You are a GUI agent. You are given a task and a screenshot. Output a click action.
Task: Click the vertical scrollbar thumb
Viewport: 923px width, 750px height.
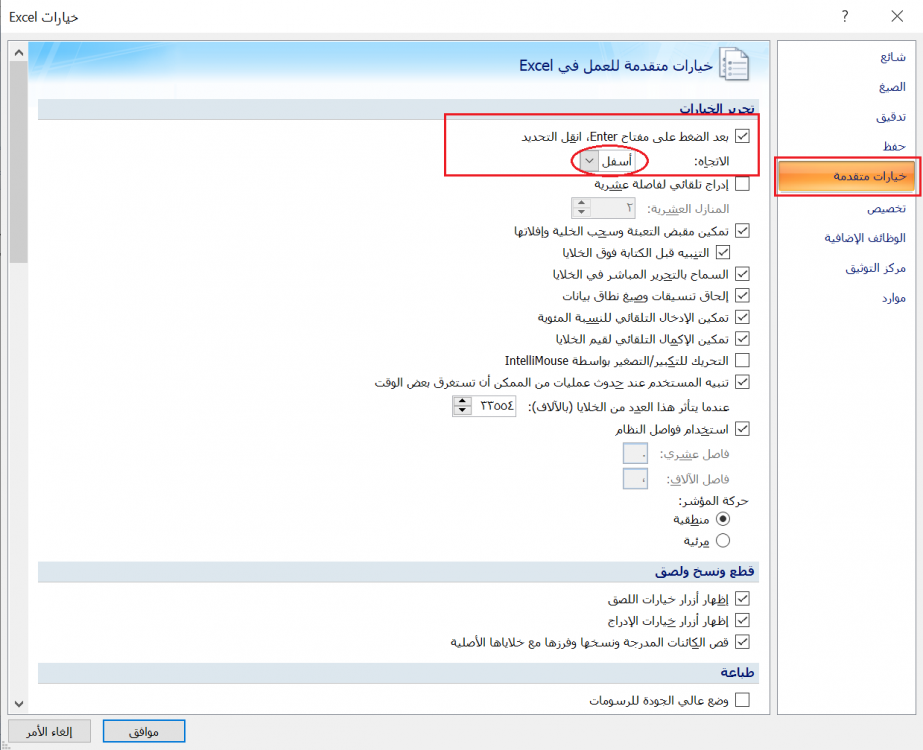19,162
